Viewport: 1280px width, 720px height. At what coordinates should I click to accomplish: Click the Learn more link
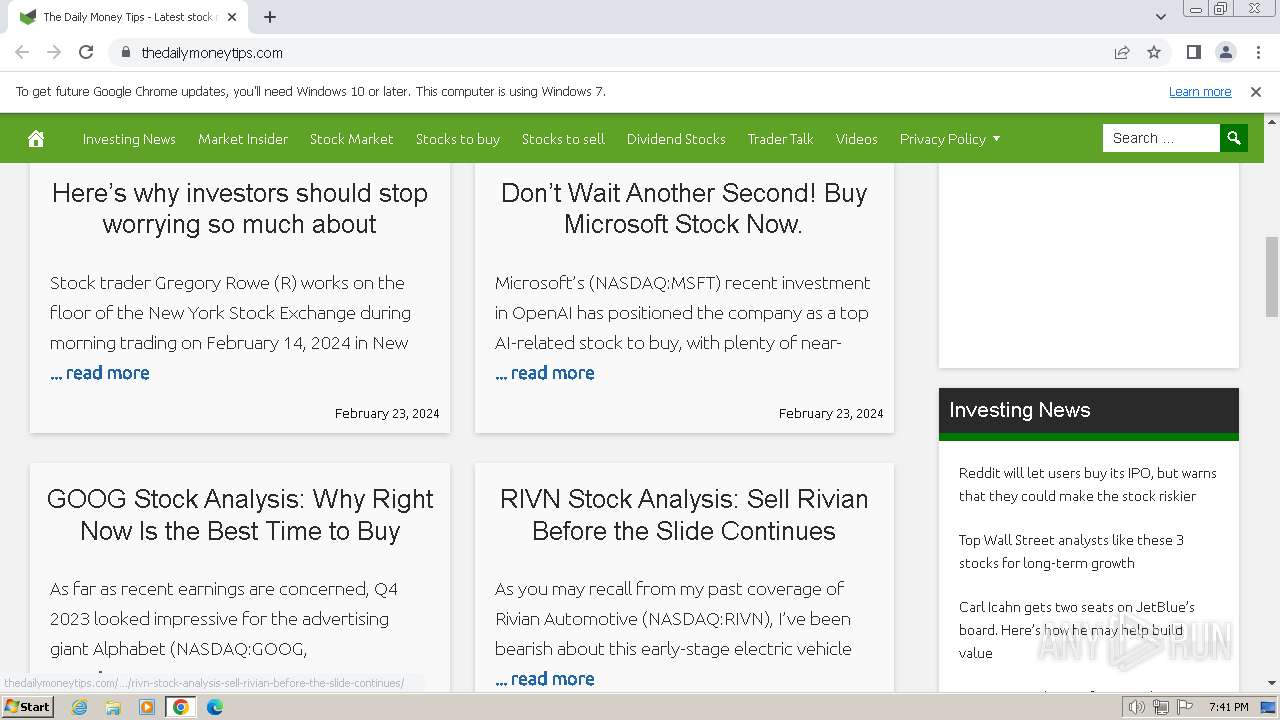point(1200,91)
